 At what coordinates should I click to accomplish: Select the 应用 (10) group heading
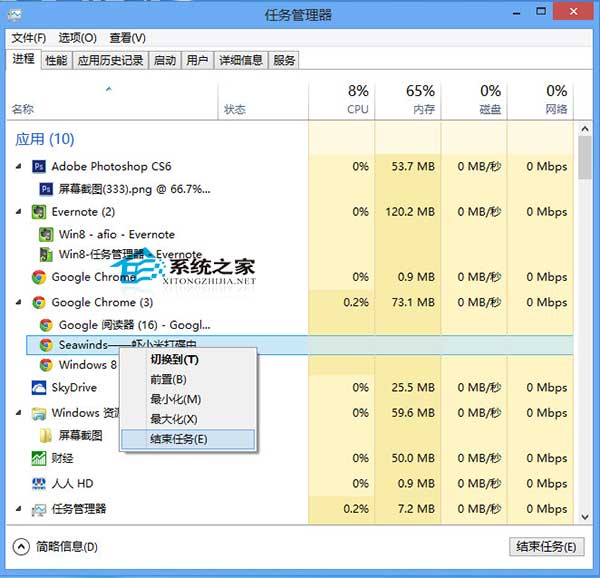45,139
